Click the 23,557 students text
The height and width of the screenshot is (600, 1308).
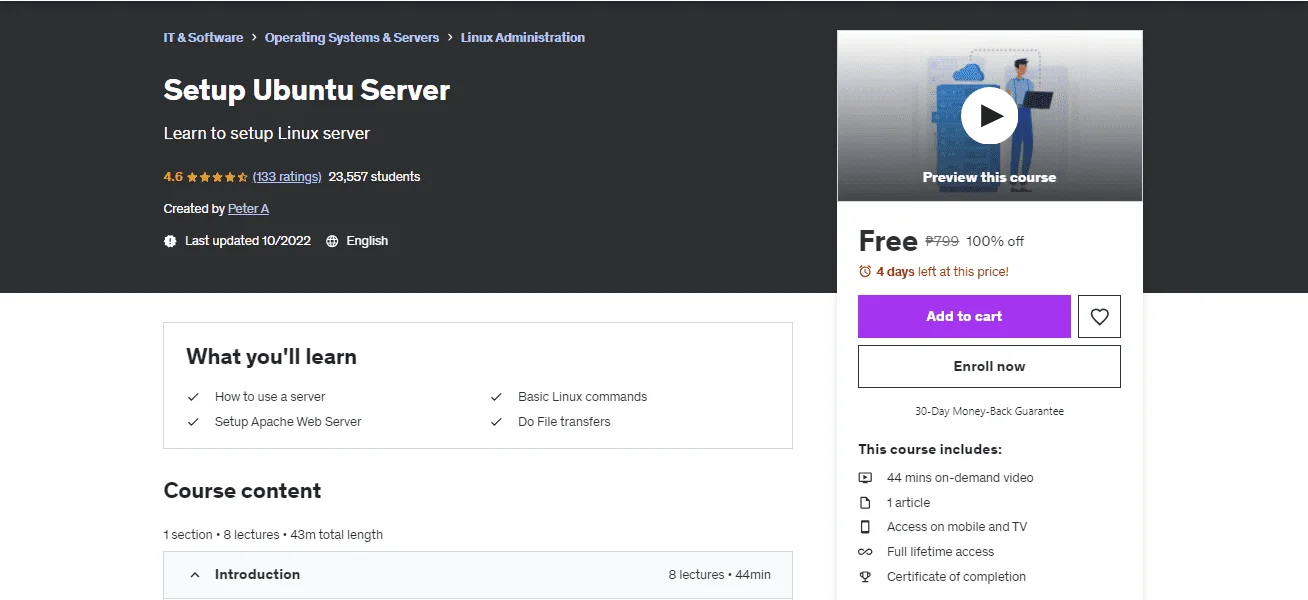(x=374, y=177)
